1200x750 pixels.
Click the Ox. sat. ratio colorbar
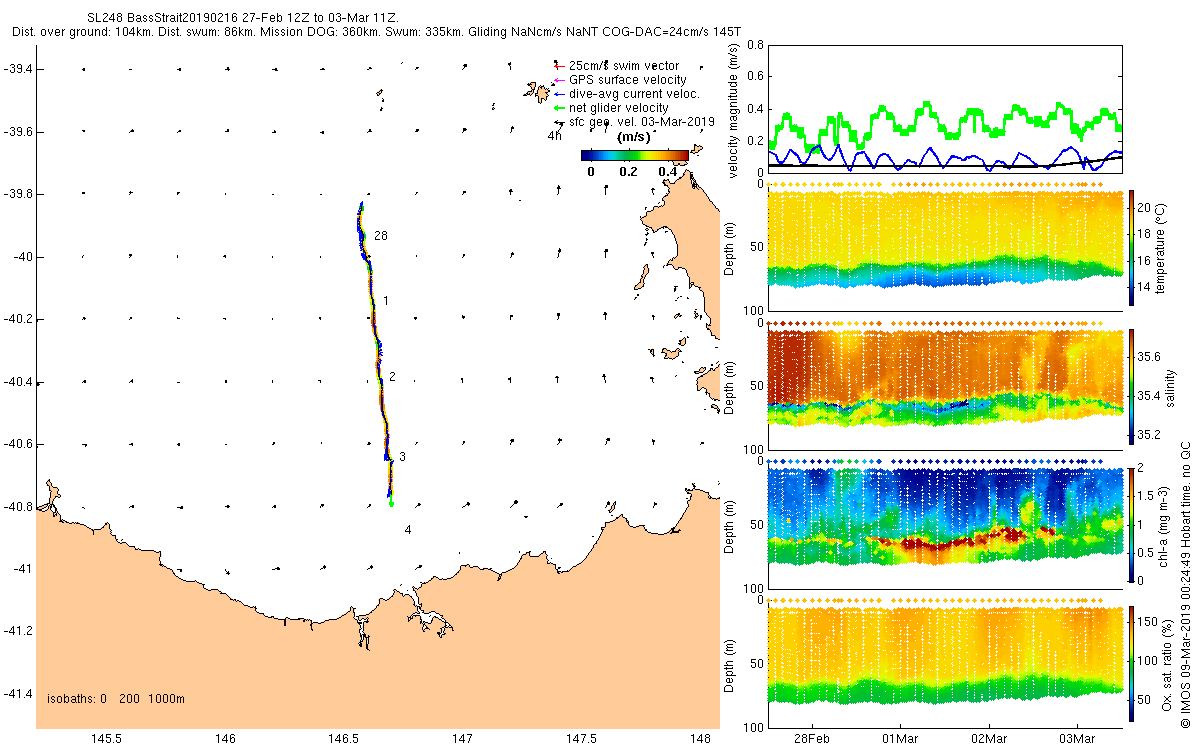pos(1132,662)
